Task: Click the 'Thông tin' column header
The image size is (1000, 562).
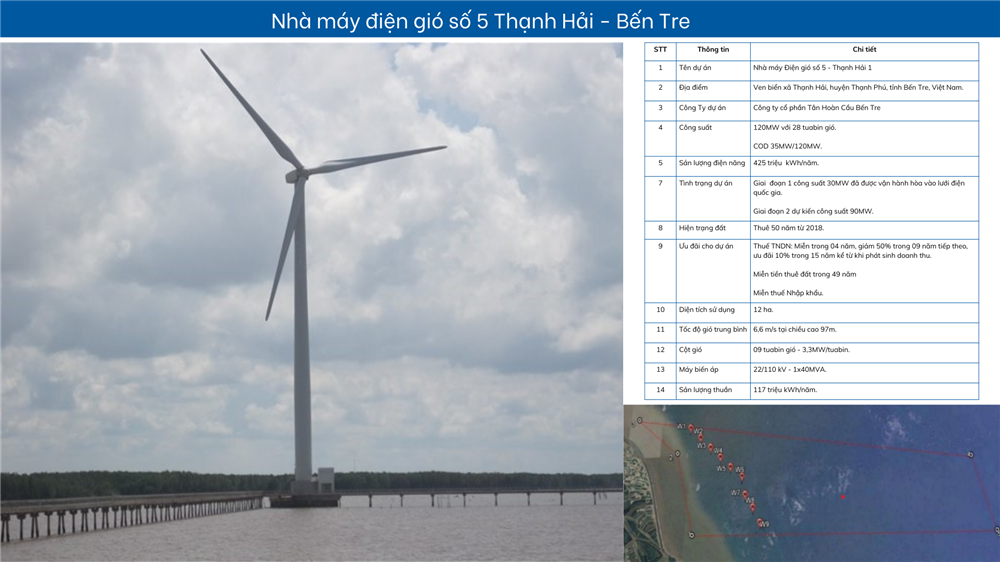Action: coord(712,49)
